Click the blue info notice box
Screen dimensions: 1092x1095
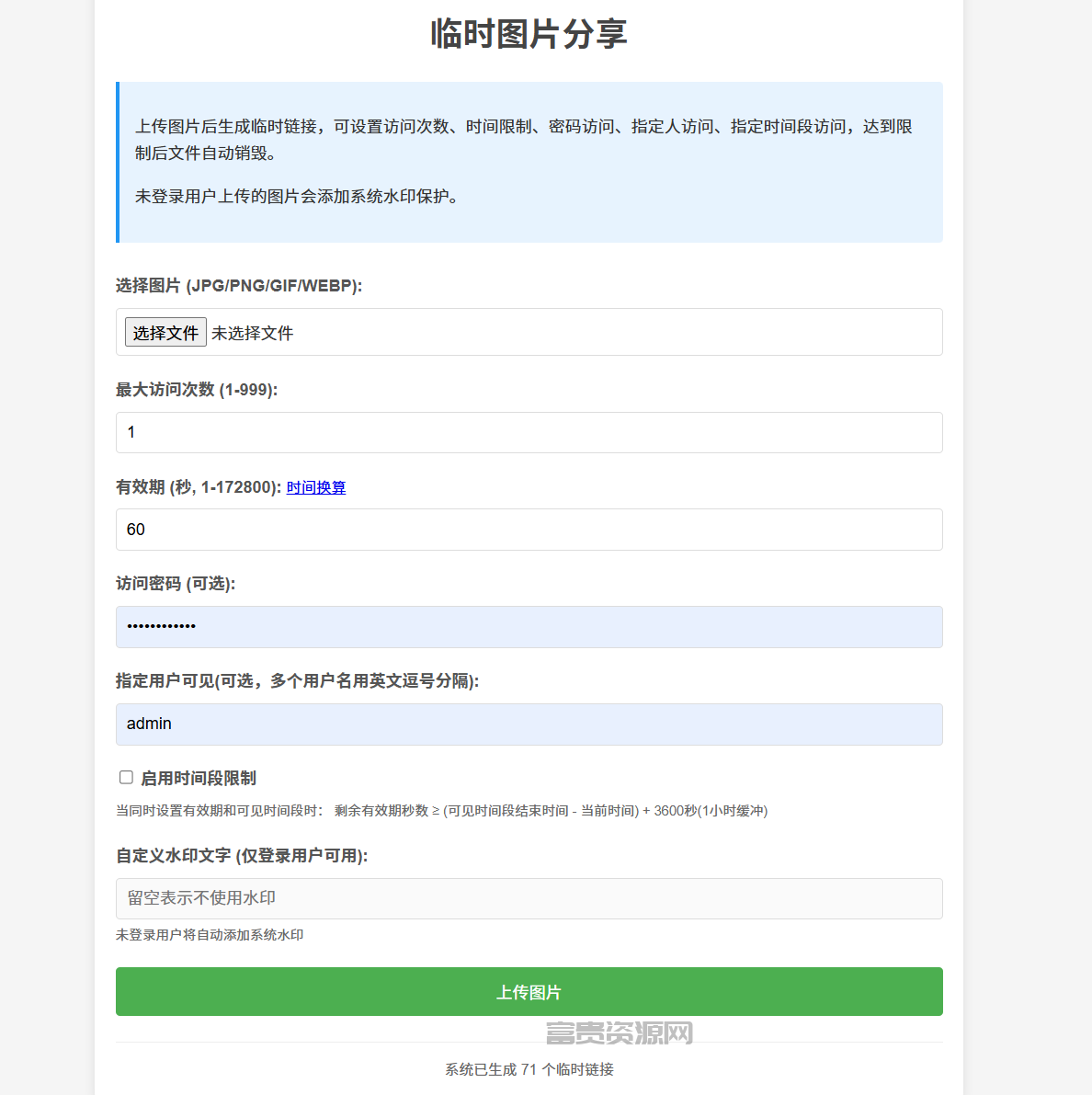(529, 162)
